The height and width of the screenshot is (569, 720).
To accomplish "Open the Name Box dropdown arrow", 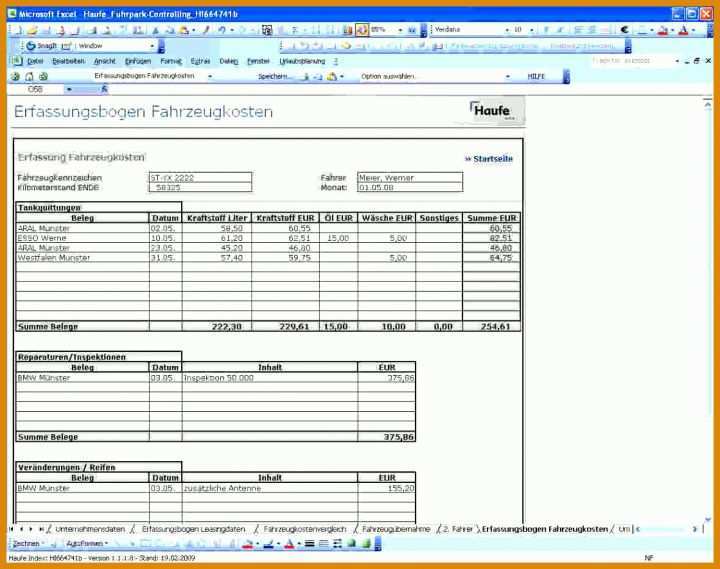I will pyautogui.click(x=69, y=89).
